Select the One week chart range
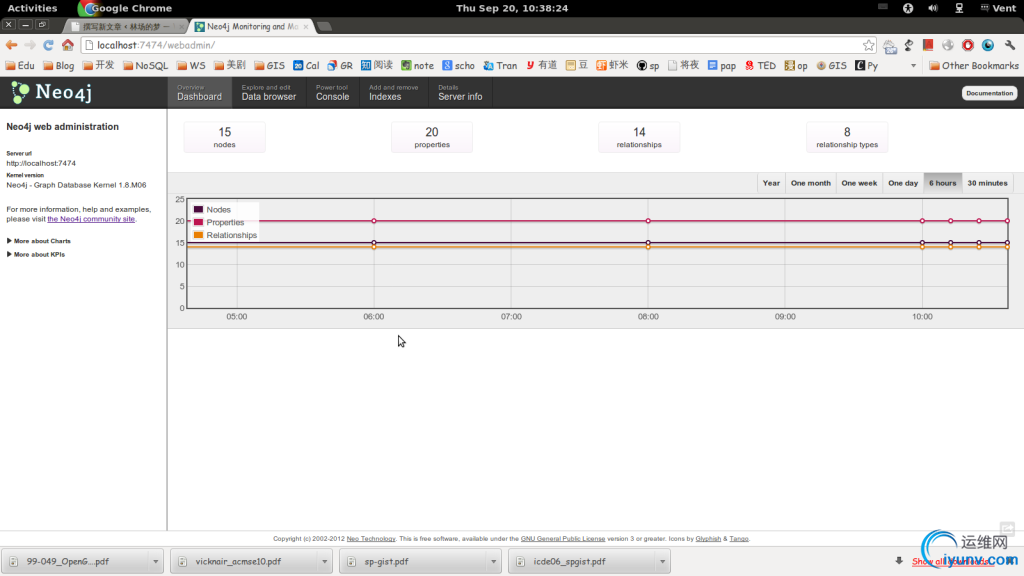Screen dimensions: 1024x576 [859, 183]
